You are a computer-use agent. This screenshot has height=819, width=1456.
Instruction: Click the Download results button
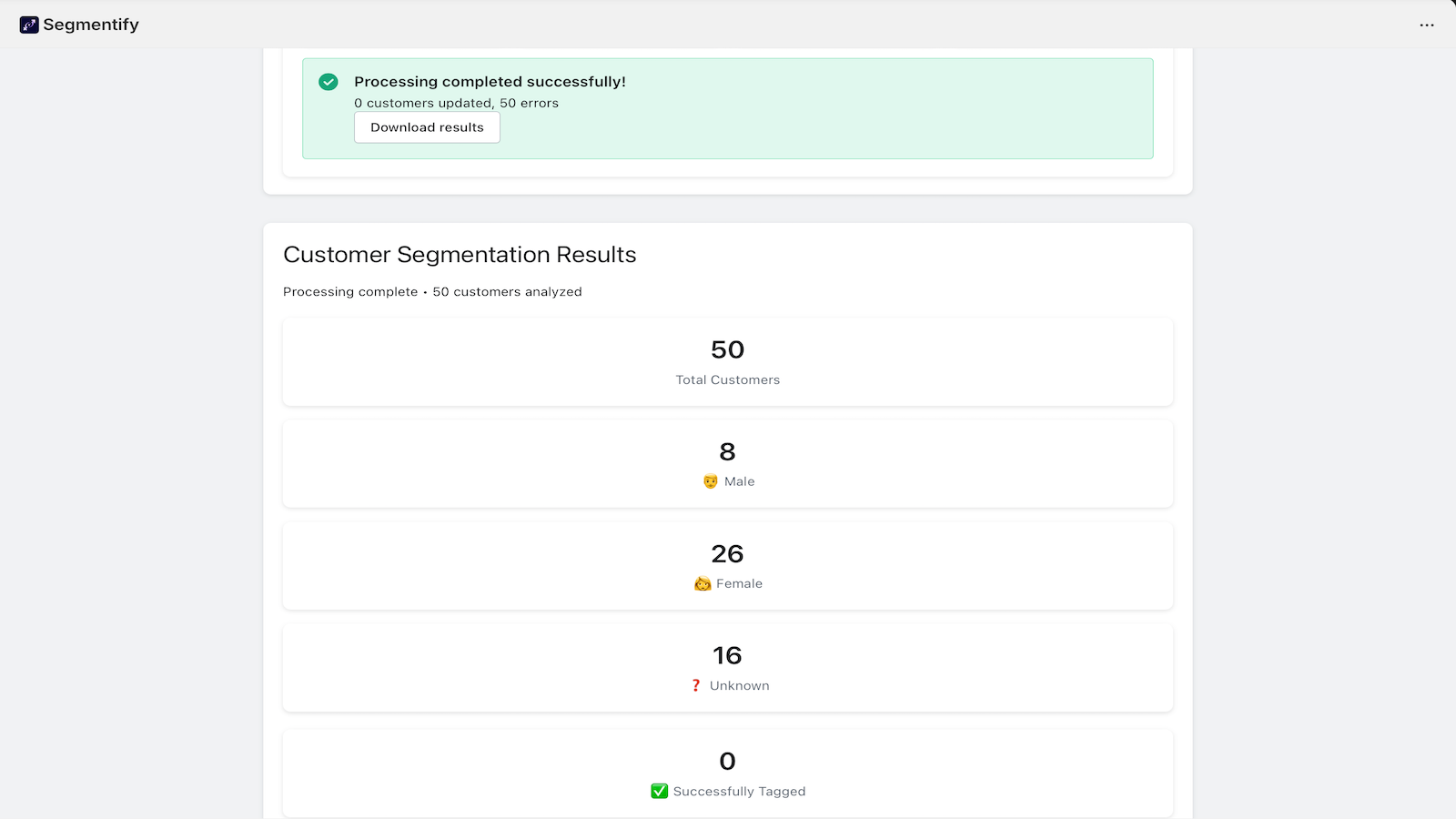coord(426,127)
